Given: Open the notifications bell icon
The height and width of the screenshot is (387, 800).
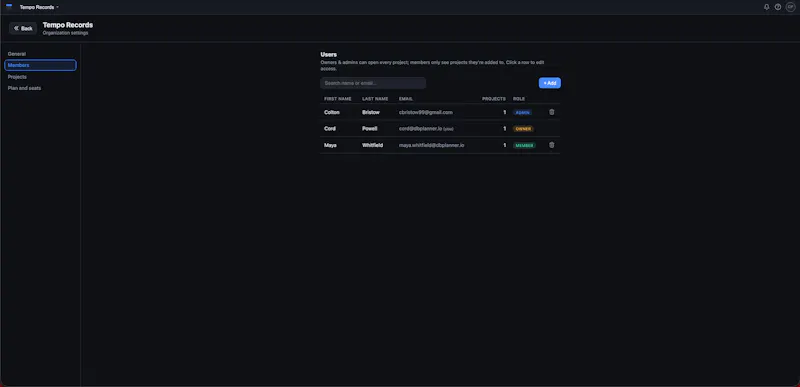Looking at the screenshot, I should click(x=766, y=7).
